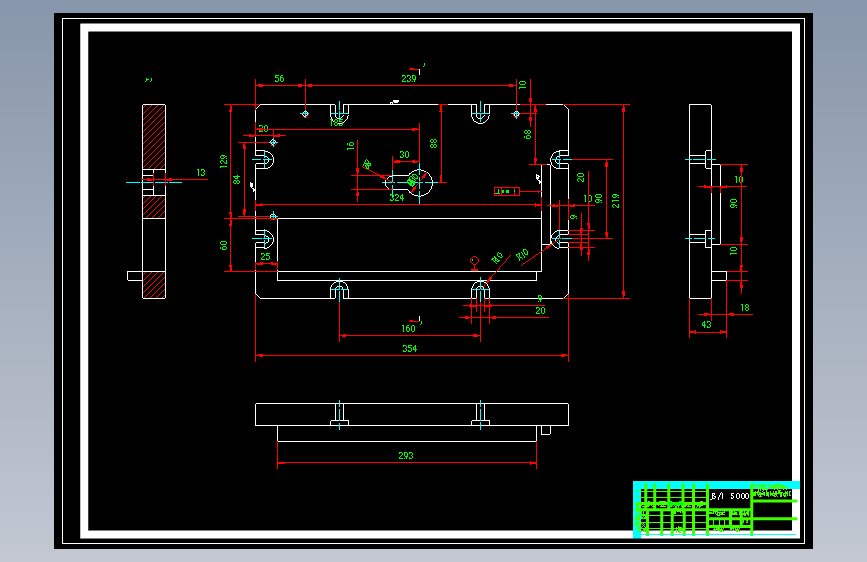Click the 293 dimension under bottom view
The width and height of the screenshot is (867, 562).
point(406,456)
